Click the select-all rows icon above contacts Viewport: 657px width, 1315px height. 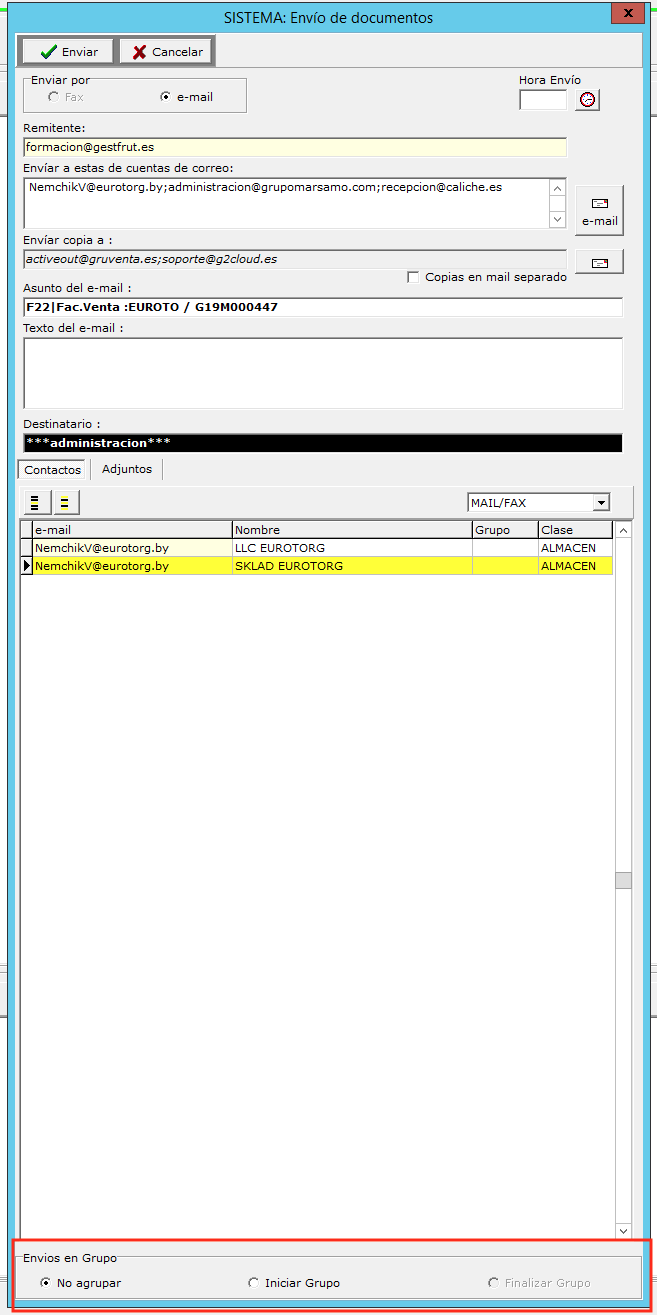(x=35, y=502)
